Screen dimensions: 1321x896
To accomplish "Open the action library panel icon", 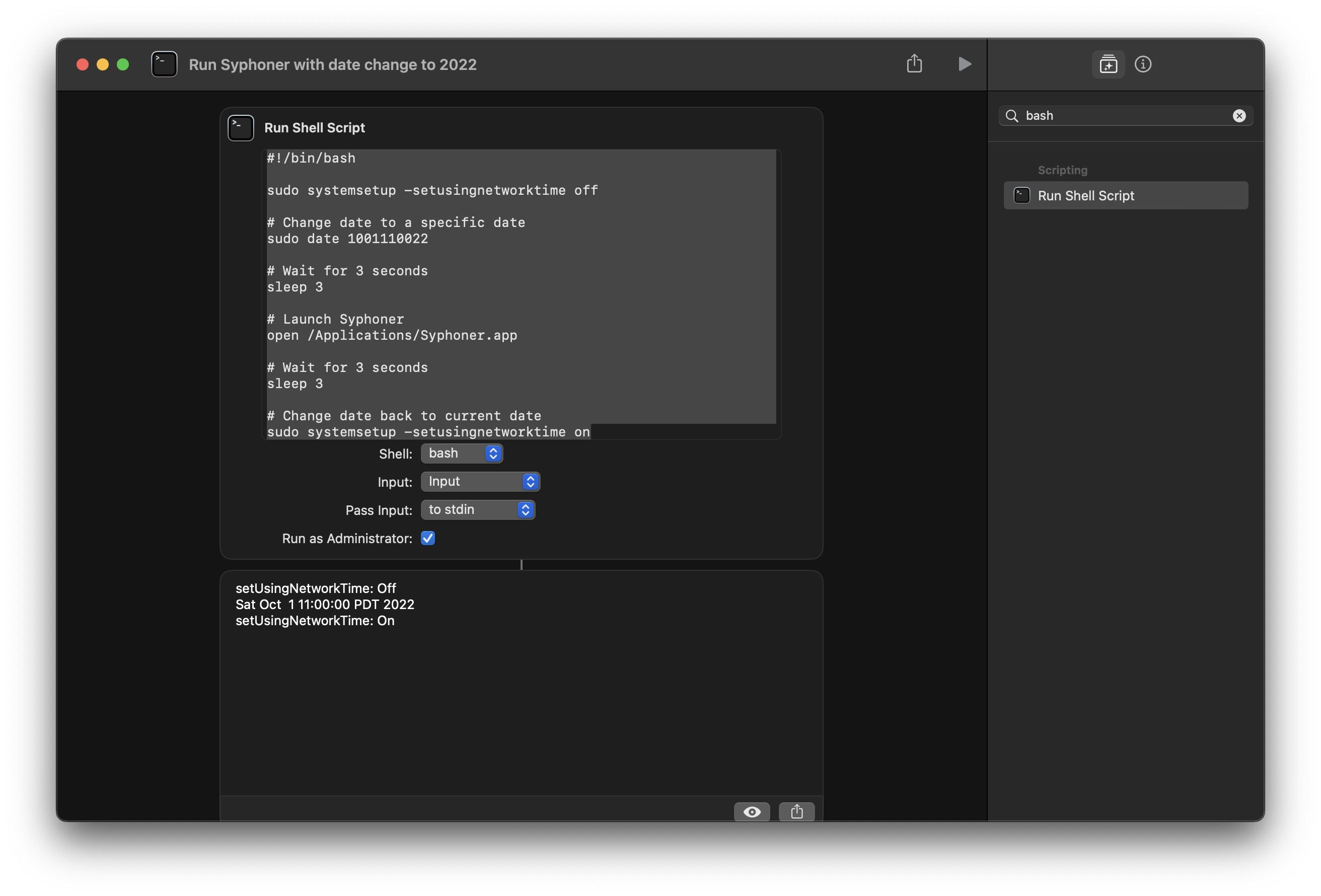I will coord(1108,64).
